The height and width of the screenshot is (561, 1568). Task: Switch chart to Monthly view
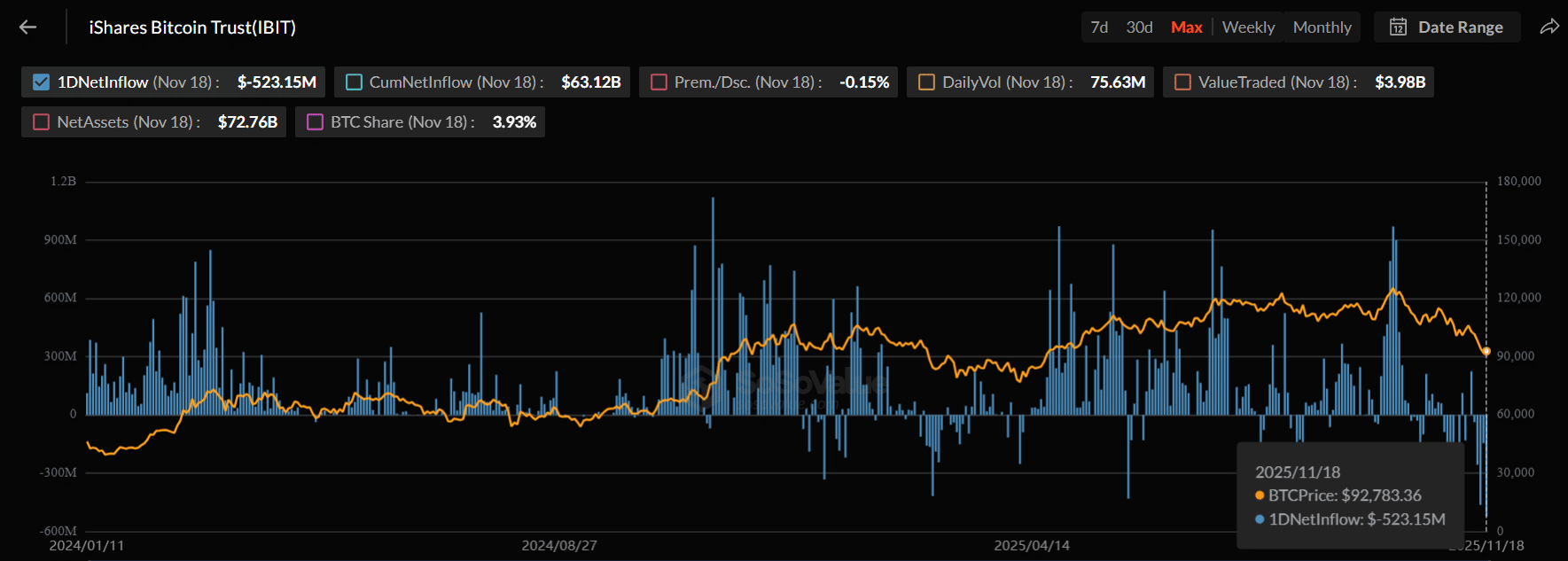pos(1322,27)
